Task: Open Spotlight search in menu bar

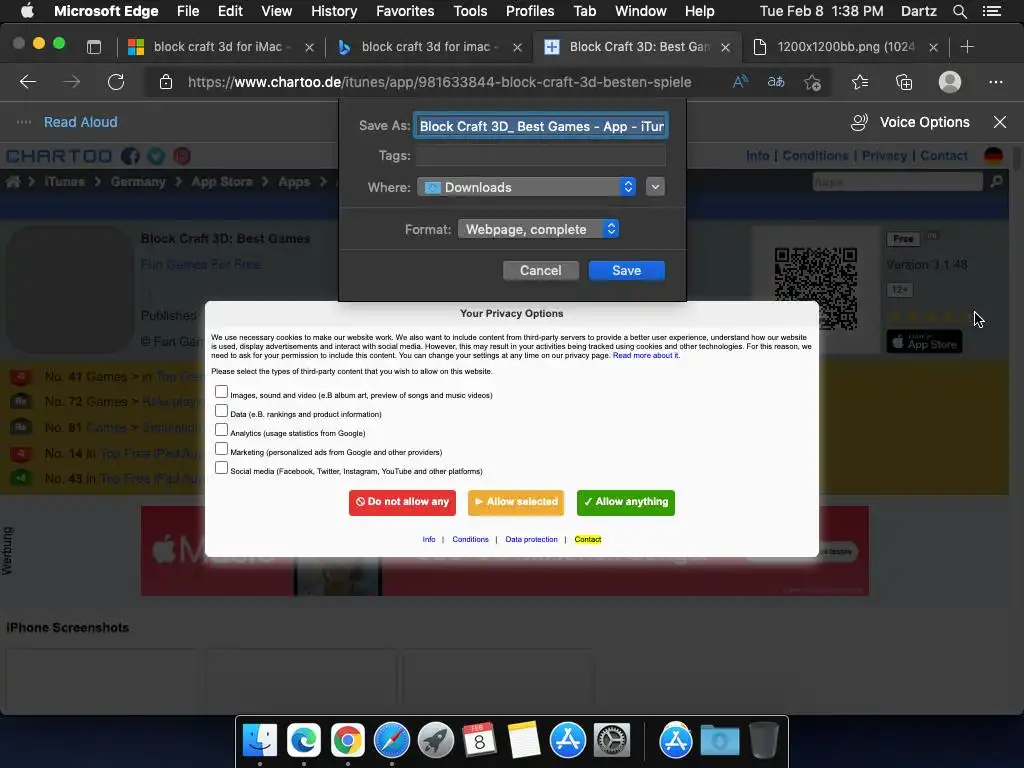Action: (x=959, y=11)
